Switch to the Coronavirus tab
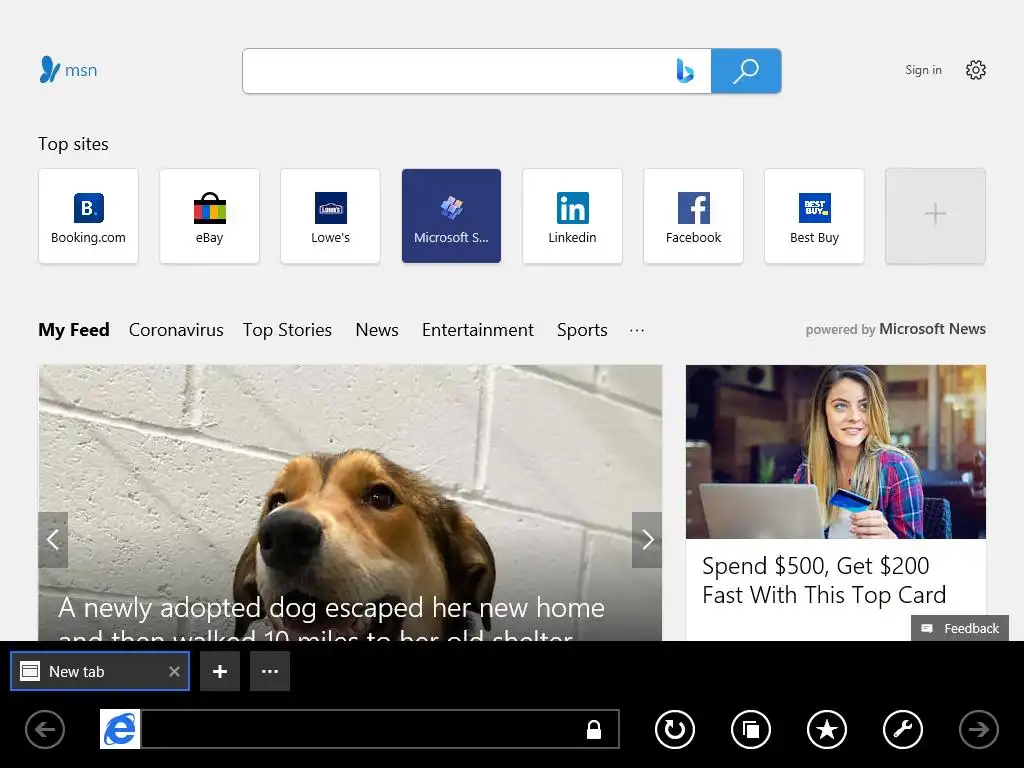Image resolution: width=1024 pixels, height=768 pixels. [x=176, y=330]
